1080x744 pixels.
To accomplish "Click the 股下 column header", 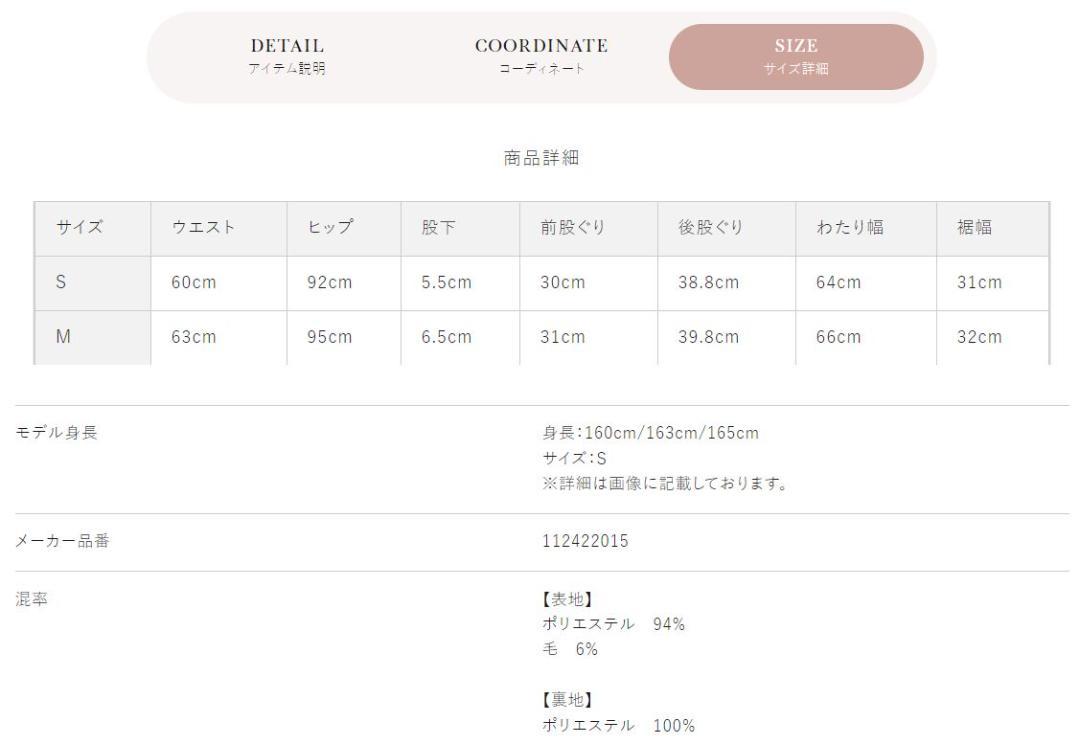I will pyautogui.click(x=438, y=227).
